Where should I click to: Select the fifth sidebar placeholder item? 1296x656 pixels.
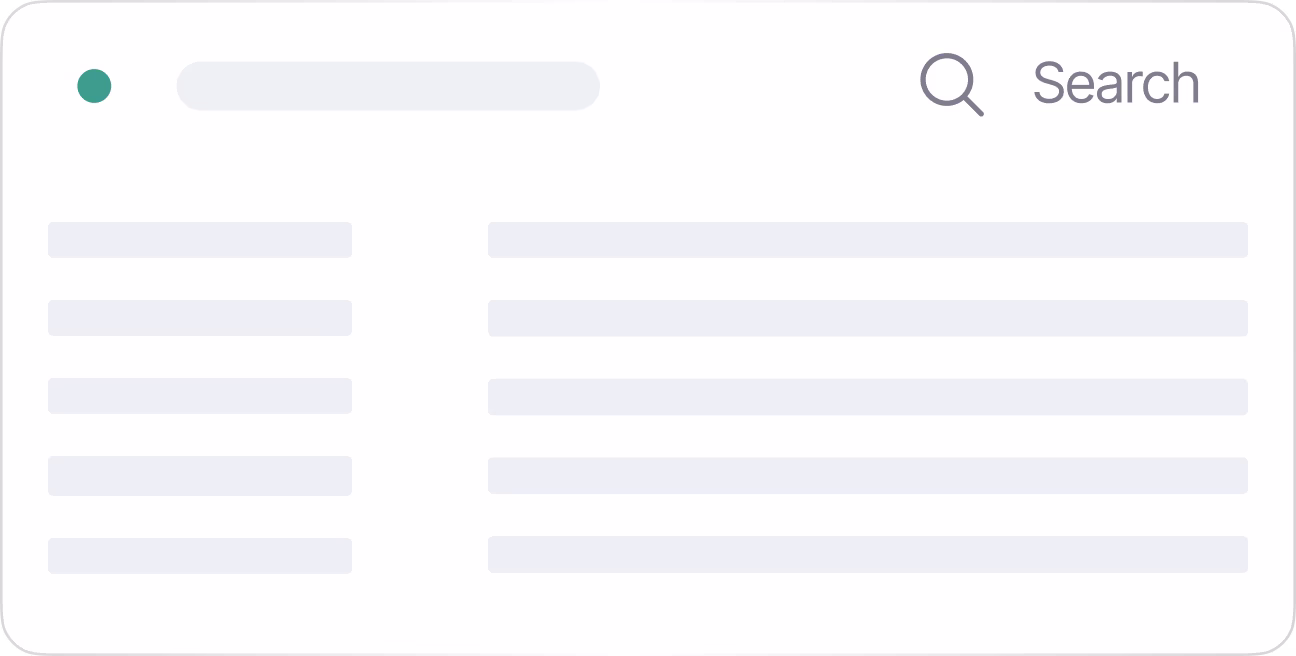(200, 556)
